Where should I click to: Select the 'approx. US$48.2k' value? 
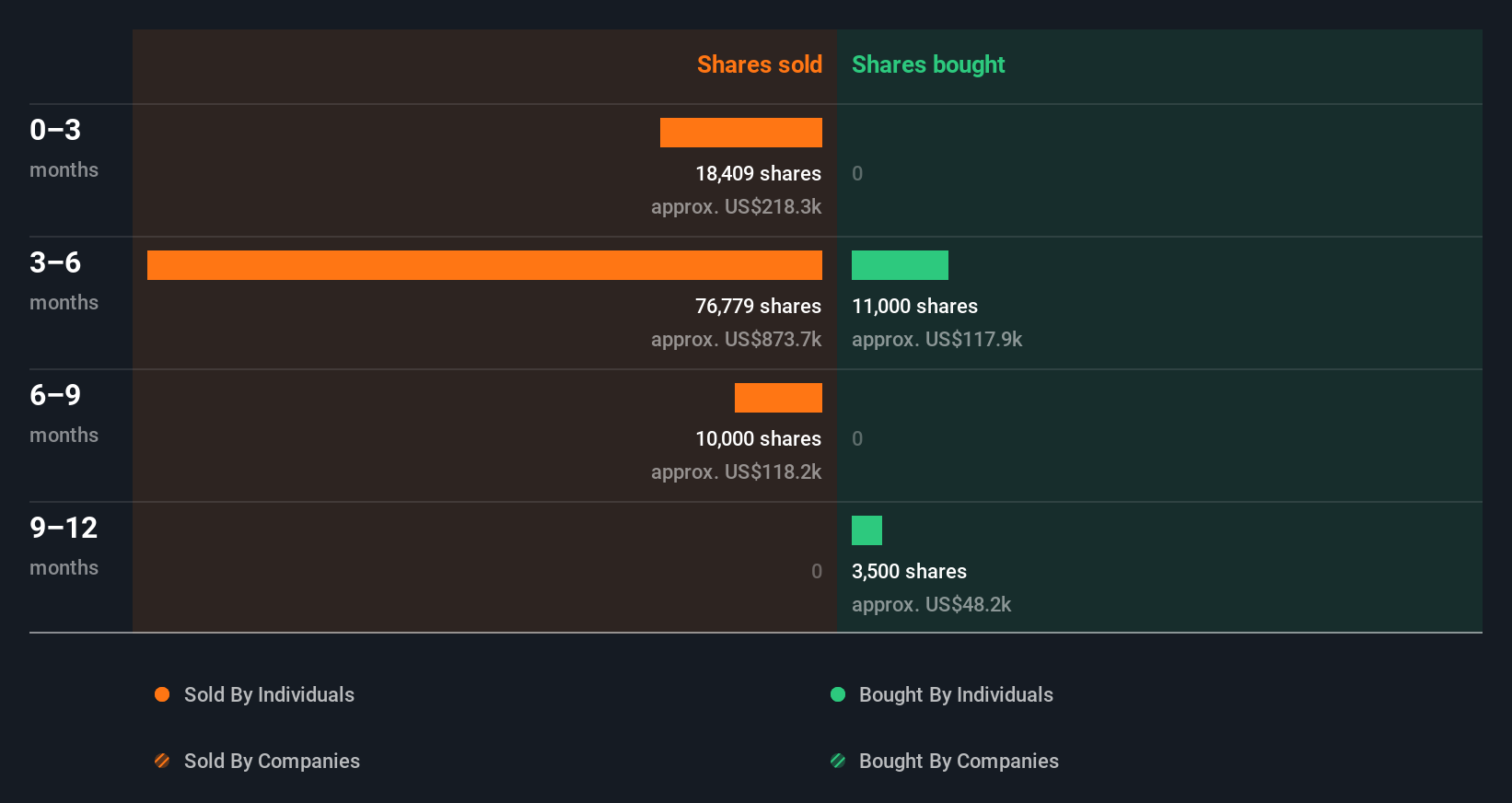(931, 605)
